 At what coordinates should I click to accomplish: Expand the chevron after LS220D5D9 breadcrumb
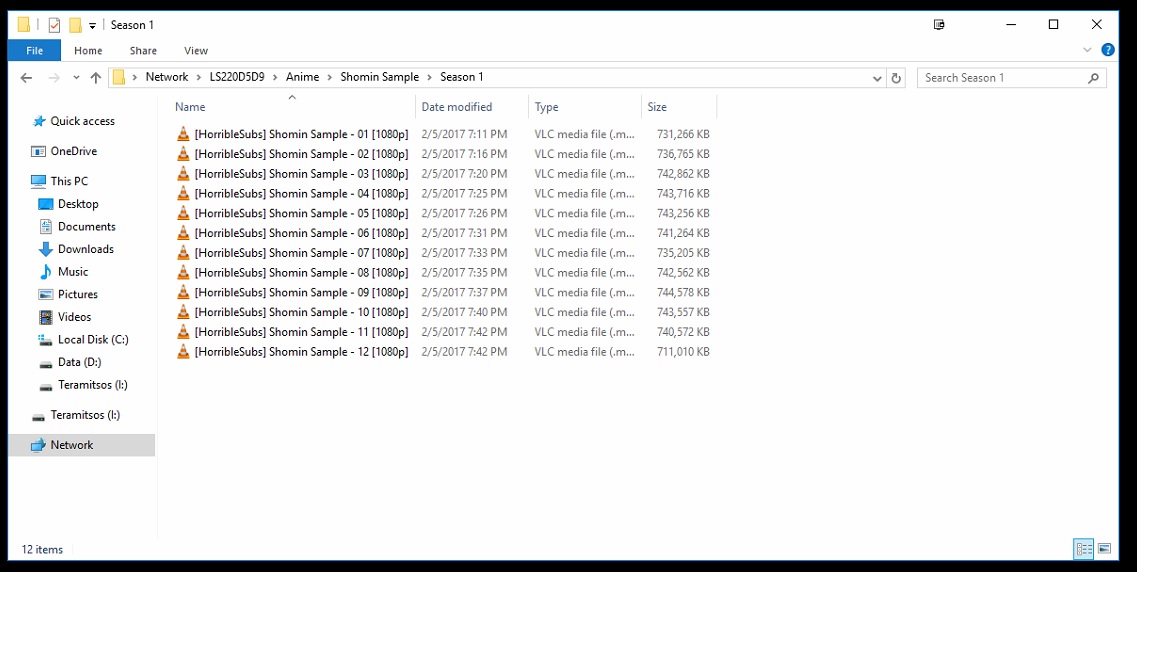(x=276, y=77)
